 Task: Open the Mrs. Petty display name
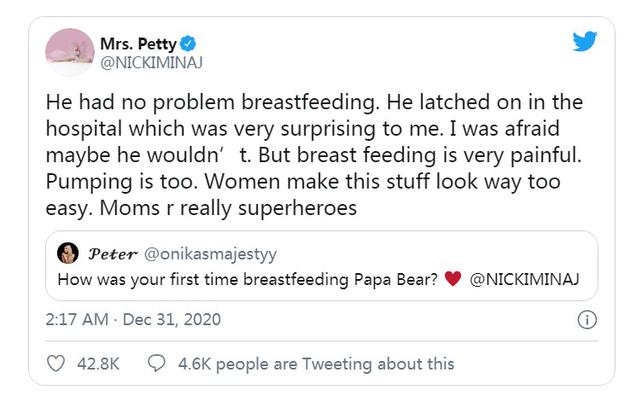(x=138, y=43)
